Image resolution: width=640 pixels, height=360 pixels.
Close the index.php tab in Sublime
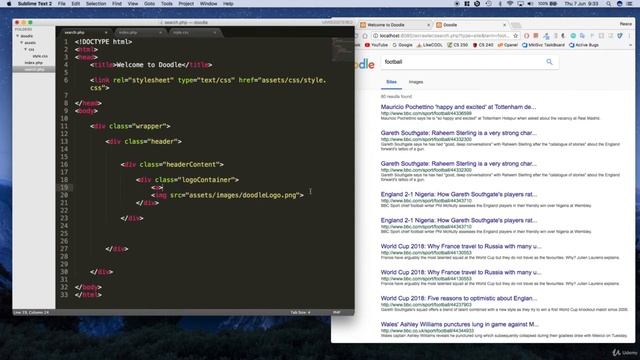coord(160,32)
